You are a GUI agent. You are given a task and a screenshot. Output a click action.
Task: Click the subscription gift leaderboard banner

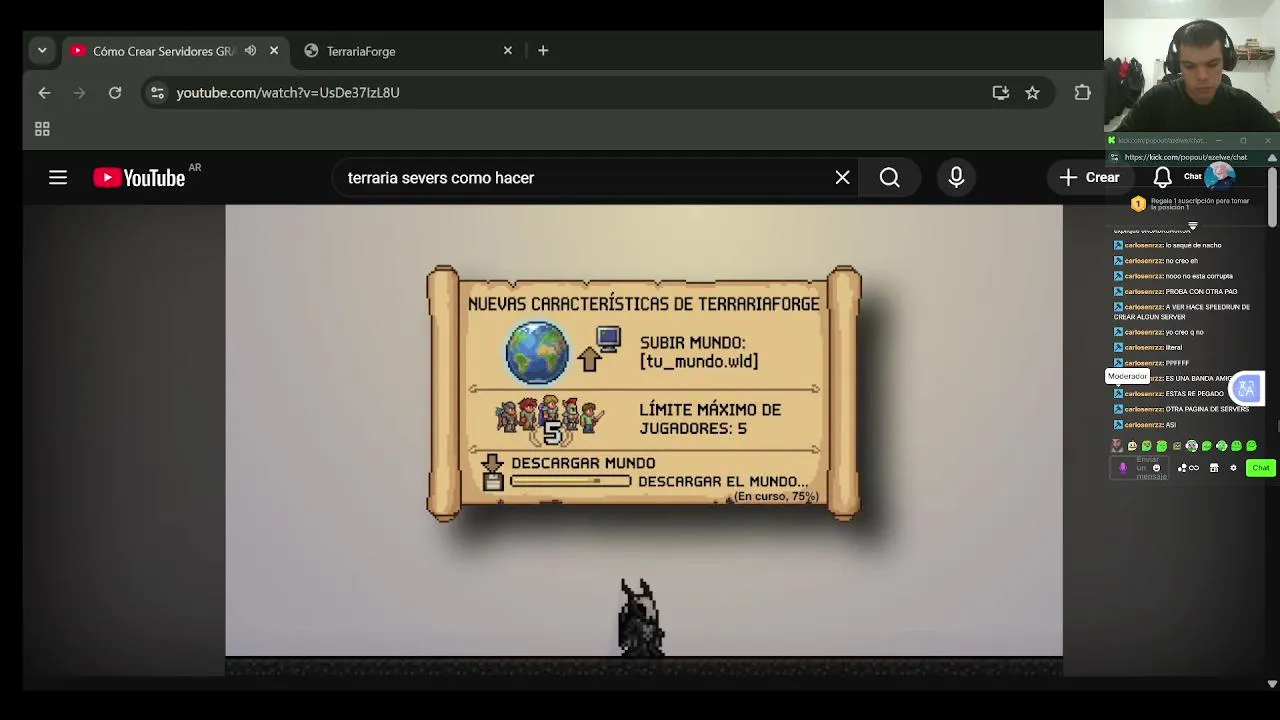point(1190,204)
